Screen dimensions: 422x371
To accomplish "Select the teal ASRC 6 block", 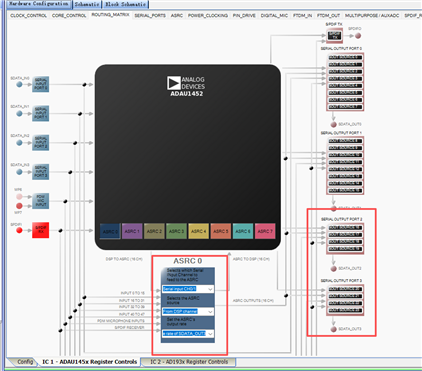I will [x=243, y=231].
